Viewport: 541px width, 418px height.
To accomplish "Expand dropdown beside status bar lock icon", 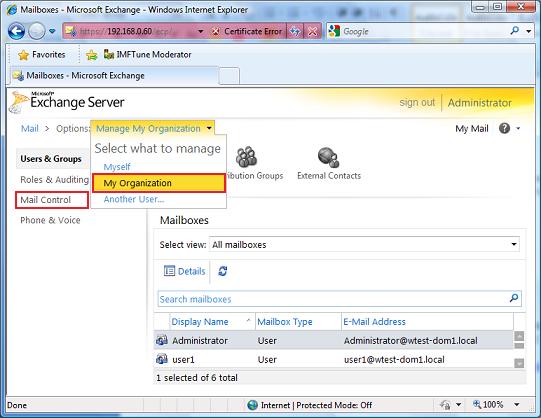I will (x=459, y=404).
